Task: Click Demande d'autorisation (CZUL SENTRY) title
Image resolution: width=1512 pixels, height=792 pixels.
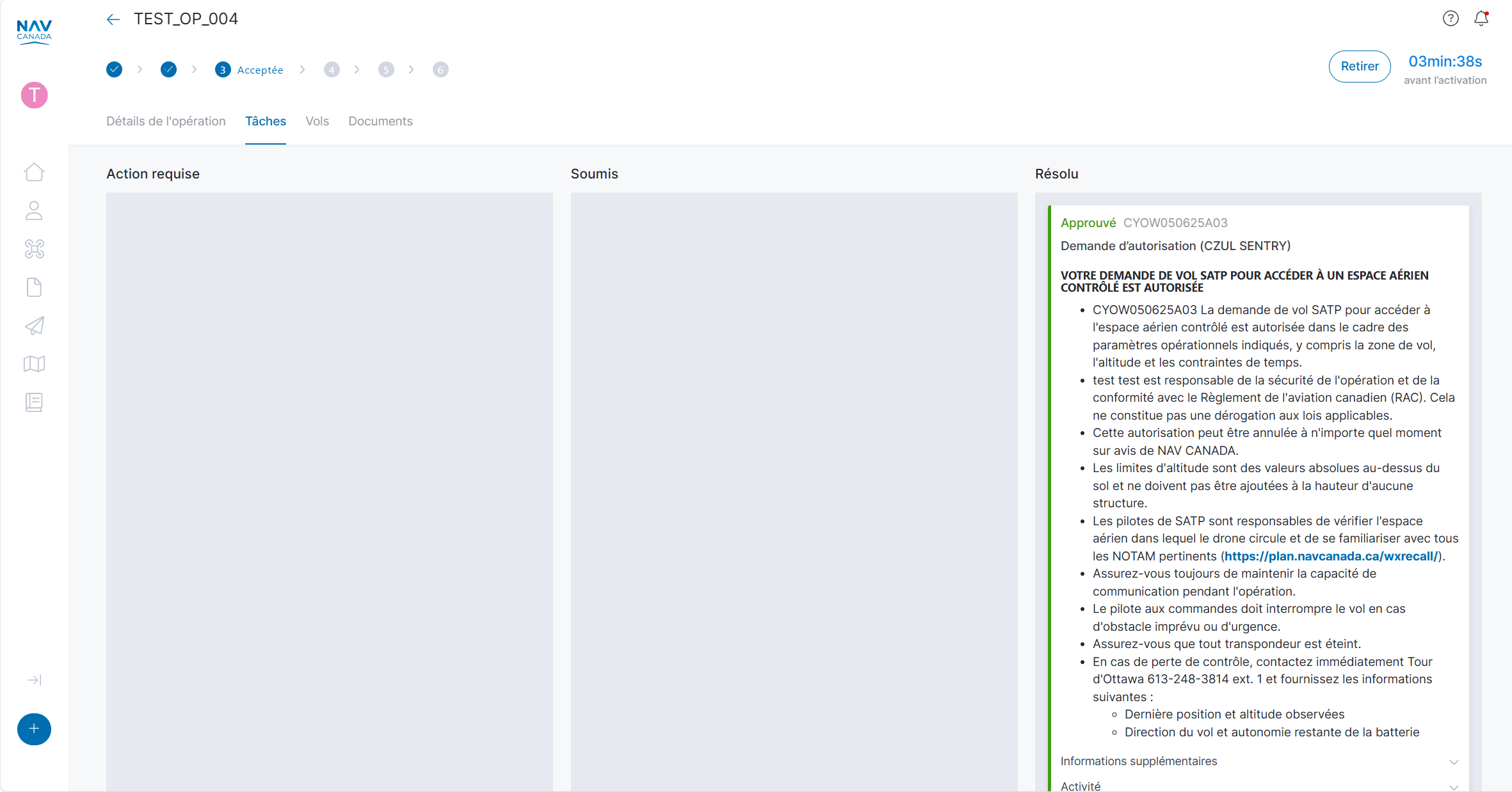Action: coord(1176,246)
